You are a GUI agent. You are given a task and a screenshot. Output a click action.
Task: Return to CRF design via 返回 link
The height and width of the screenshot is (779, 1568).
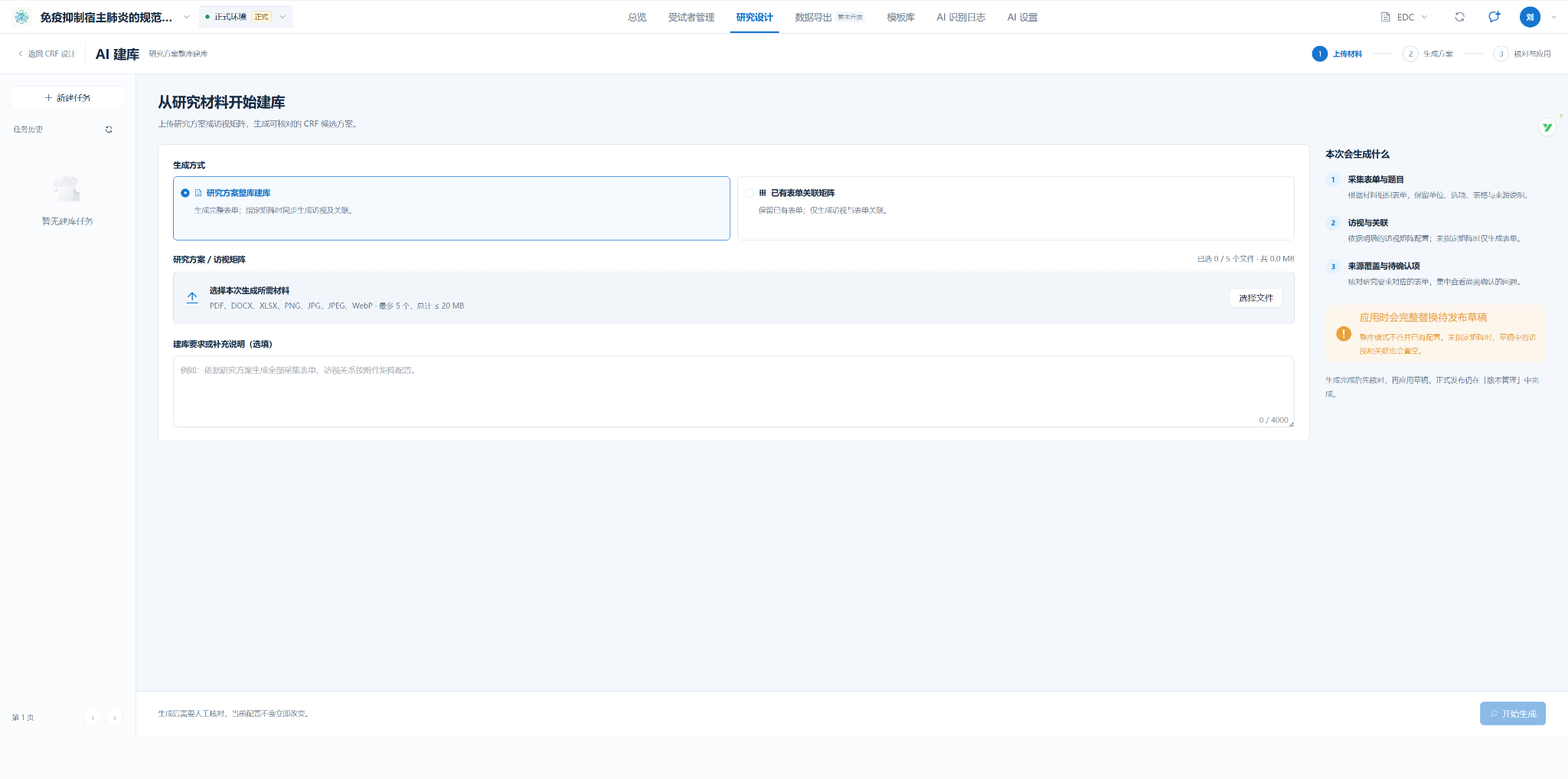46,54
